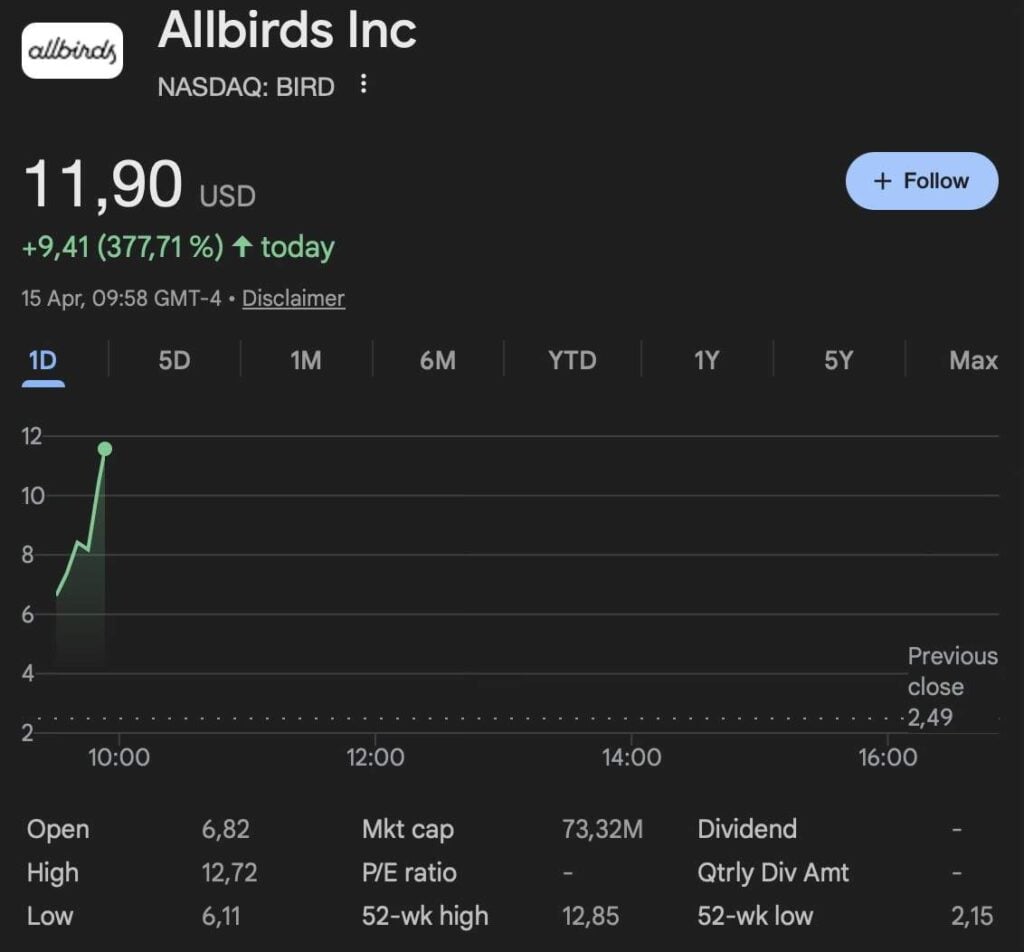Image resolution: width=1024 pixels, height=952 pixels.
Task: Open the three-dot more options menu
Action: (x=363, y=84)
